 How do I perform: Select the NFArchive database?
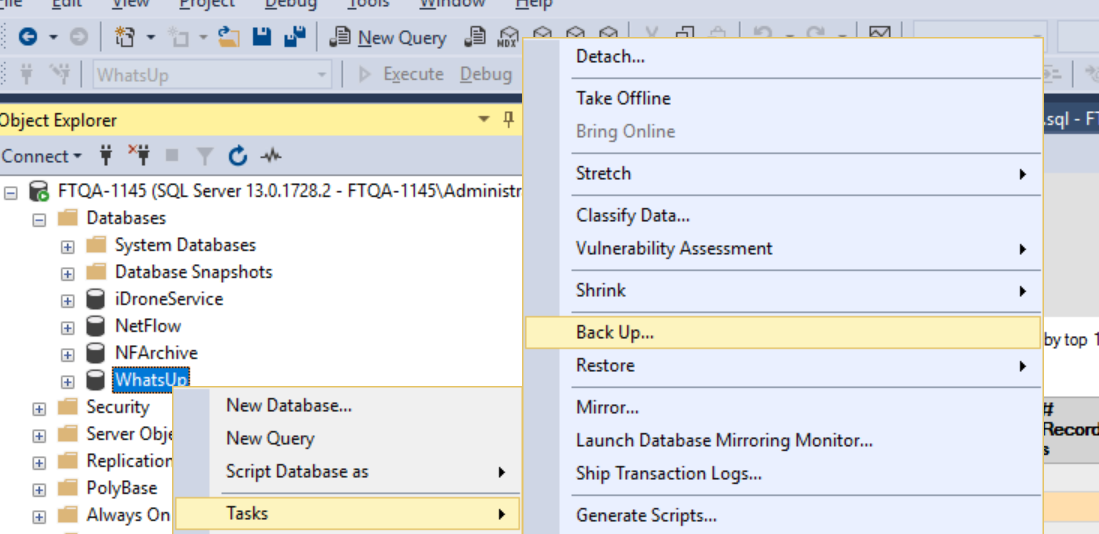(156, 352)
